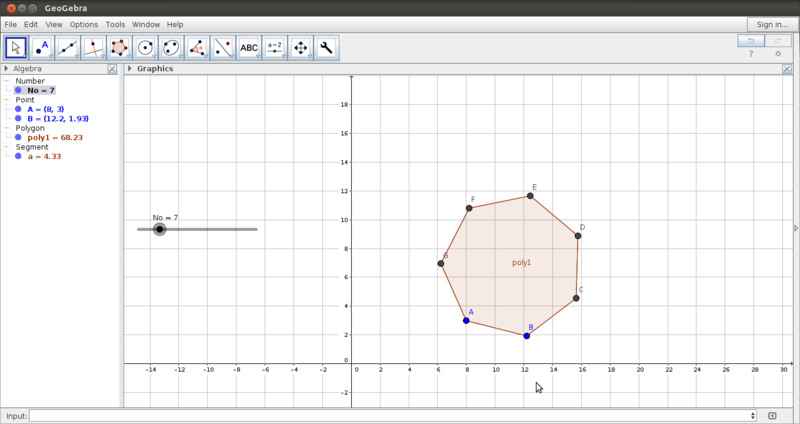Click the No = 7 slider caption
This screenshot has height=424, width=800.
165,218
